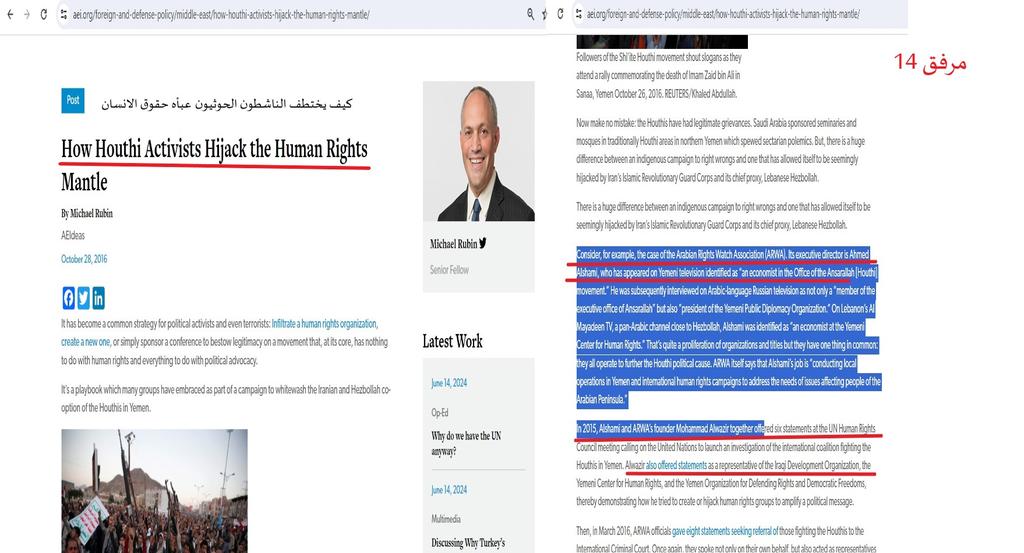Open site information icon in left address bar
The width and height of the screenshot is (1024, 553).
tap(63, 14)
